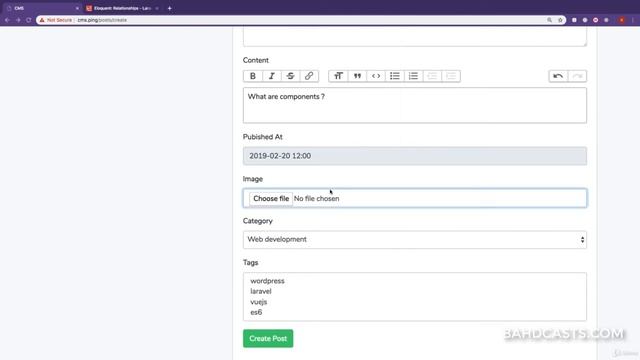
Task: Create a numbered list
Action: pyautogui.click(x=413, y=76)
